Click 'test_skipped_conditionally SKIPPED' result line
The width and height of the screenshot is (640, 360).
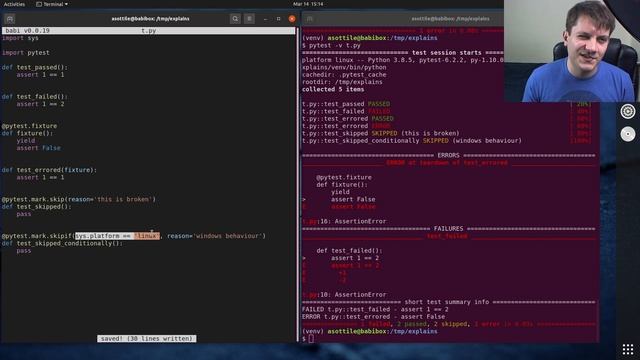click(x=412, y=141)
